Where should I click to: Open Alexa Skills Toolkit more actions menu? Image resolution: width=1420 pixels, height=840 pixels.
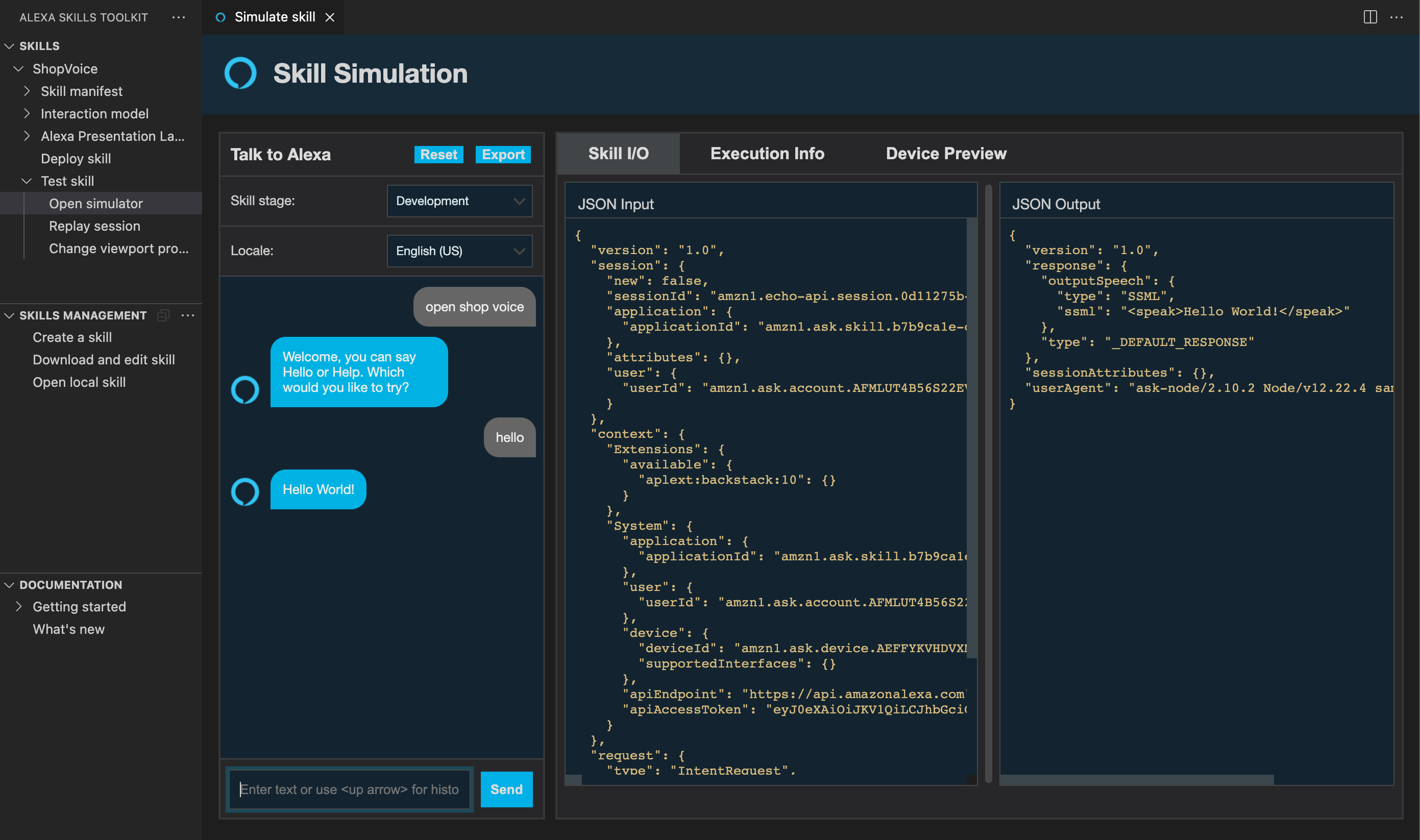tap(179, 17)
